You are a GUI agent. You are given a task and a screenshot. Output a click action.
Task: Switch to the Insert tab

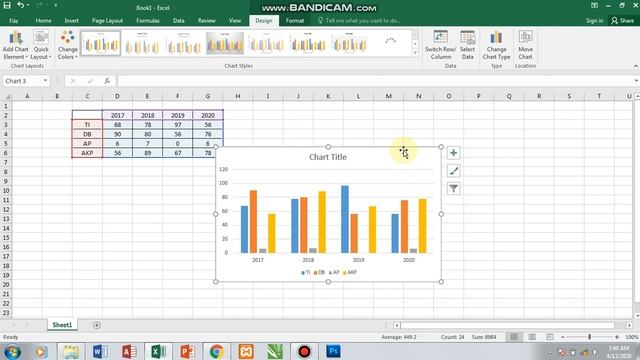click(71, 20)
